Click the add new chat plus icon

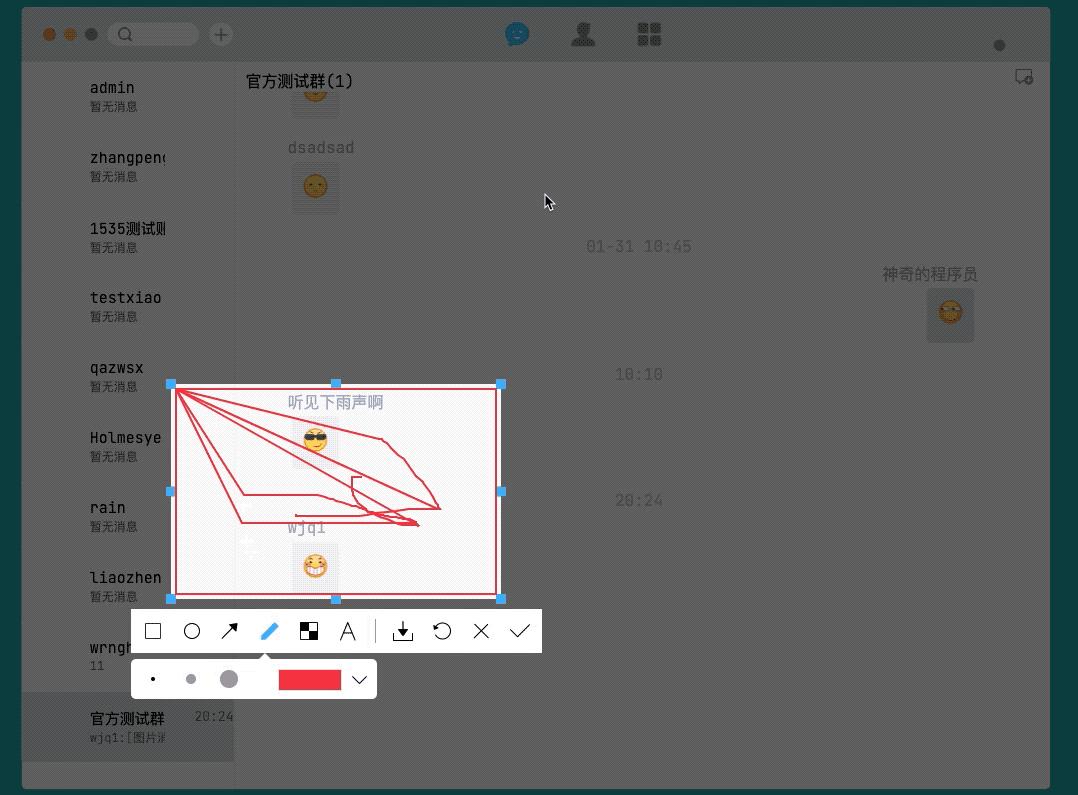click(x=220, y=34)
